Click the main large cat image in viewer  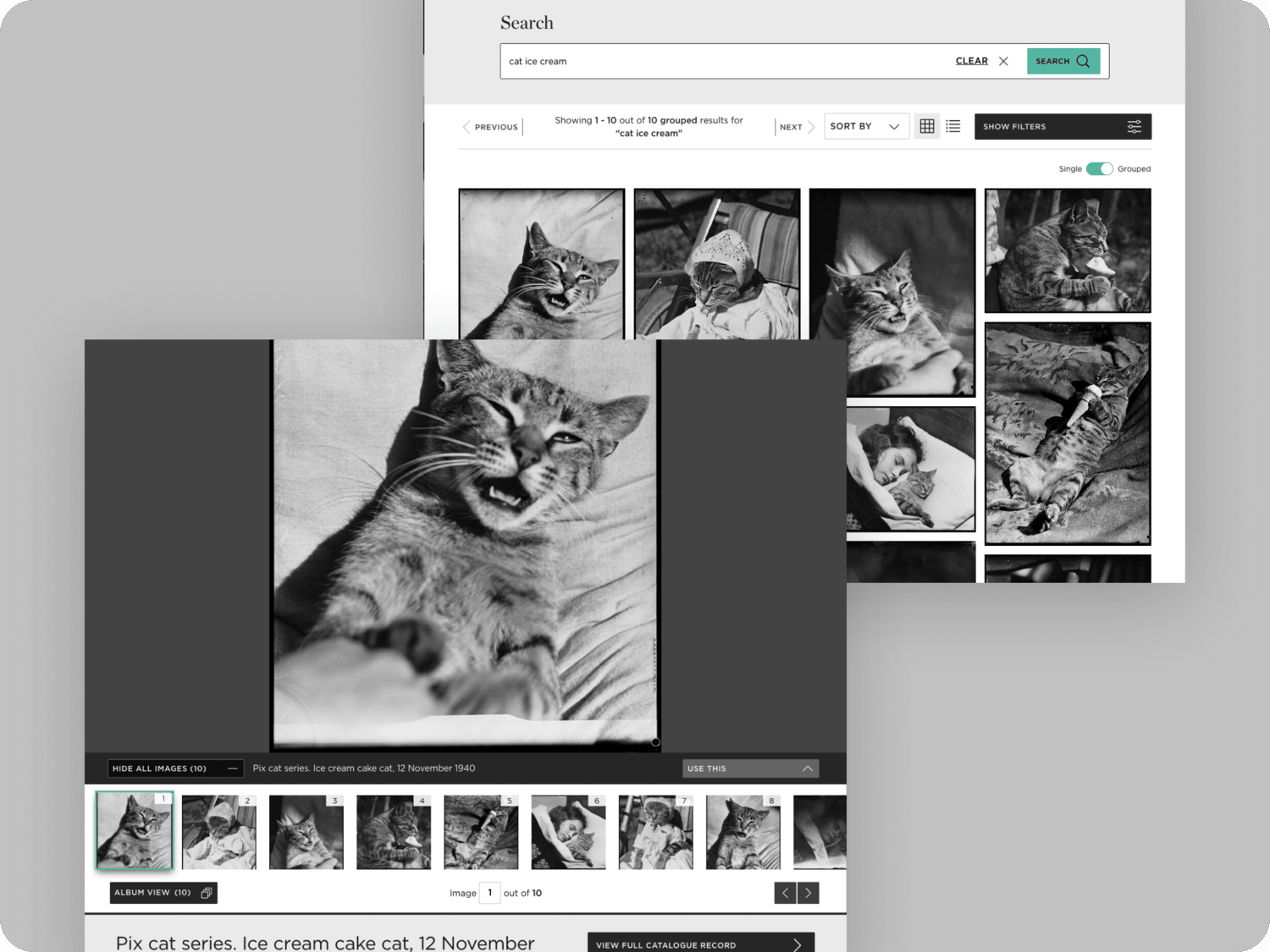click(465, 545)
